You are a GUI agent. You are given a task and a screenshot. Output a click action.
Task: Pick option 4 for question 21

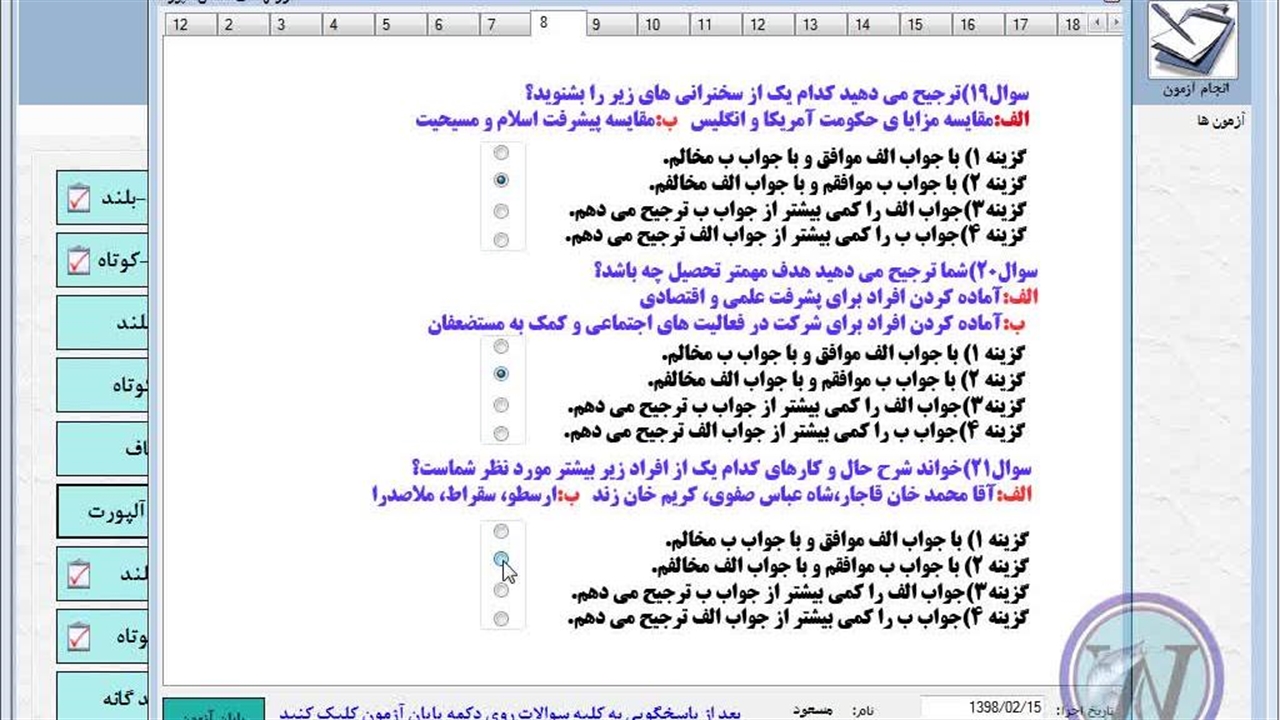(x=501, y=619)
